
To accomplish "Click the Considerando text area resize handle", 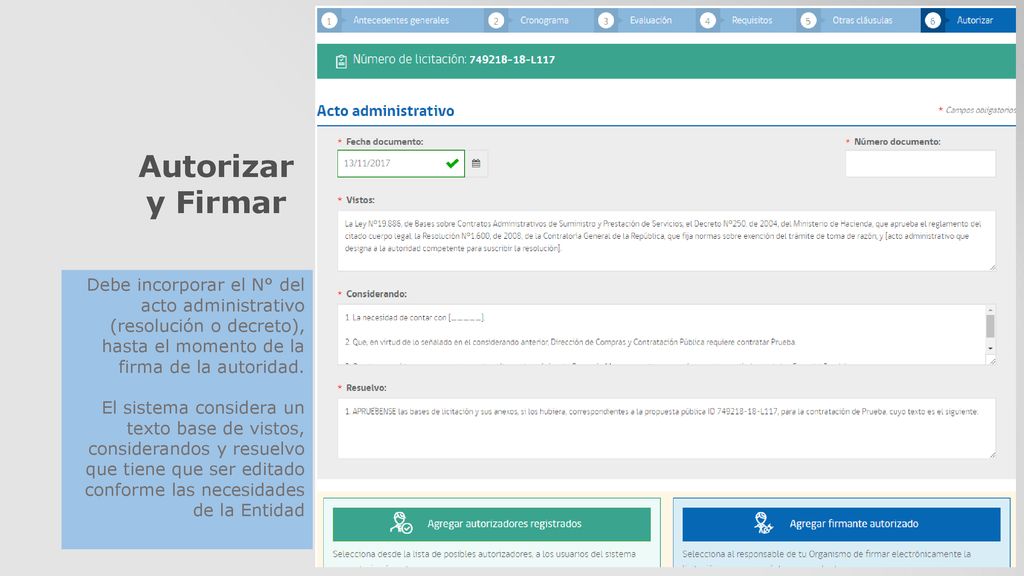I will click(993, 361).
